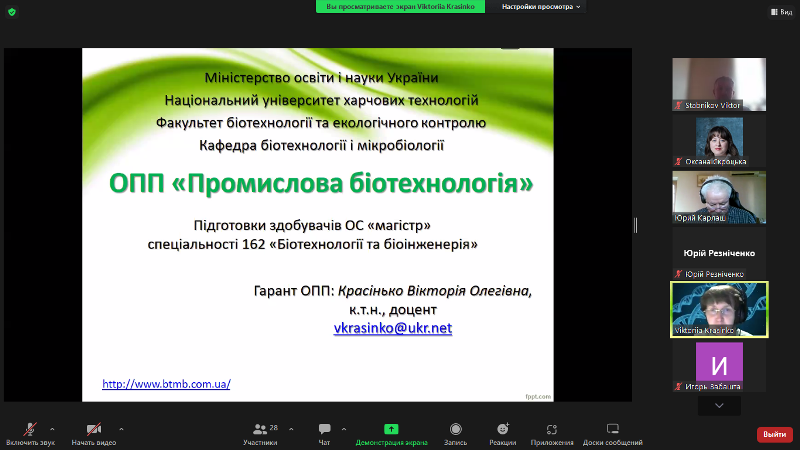This screenshot has height=450, width=800.
Task: Change layout with Вид button
Action: pos(782,12)
